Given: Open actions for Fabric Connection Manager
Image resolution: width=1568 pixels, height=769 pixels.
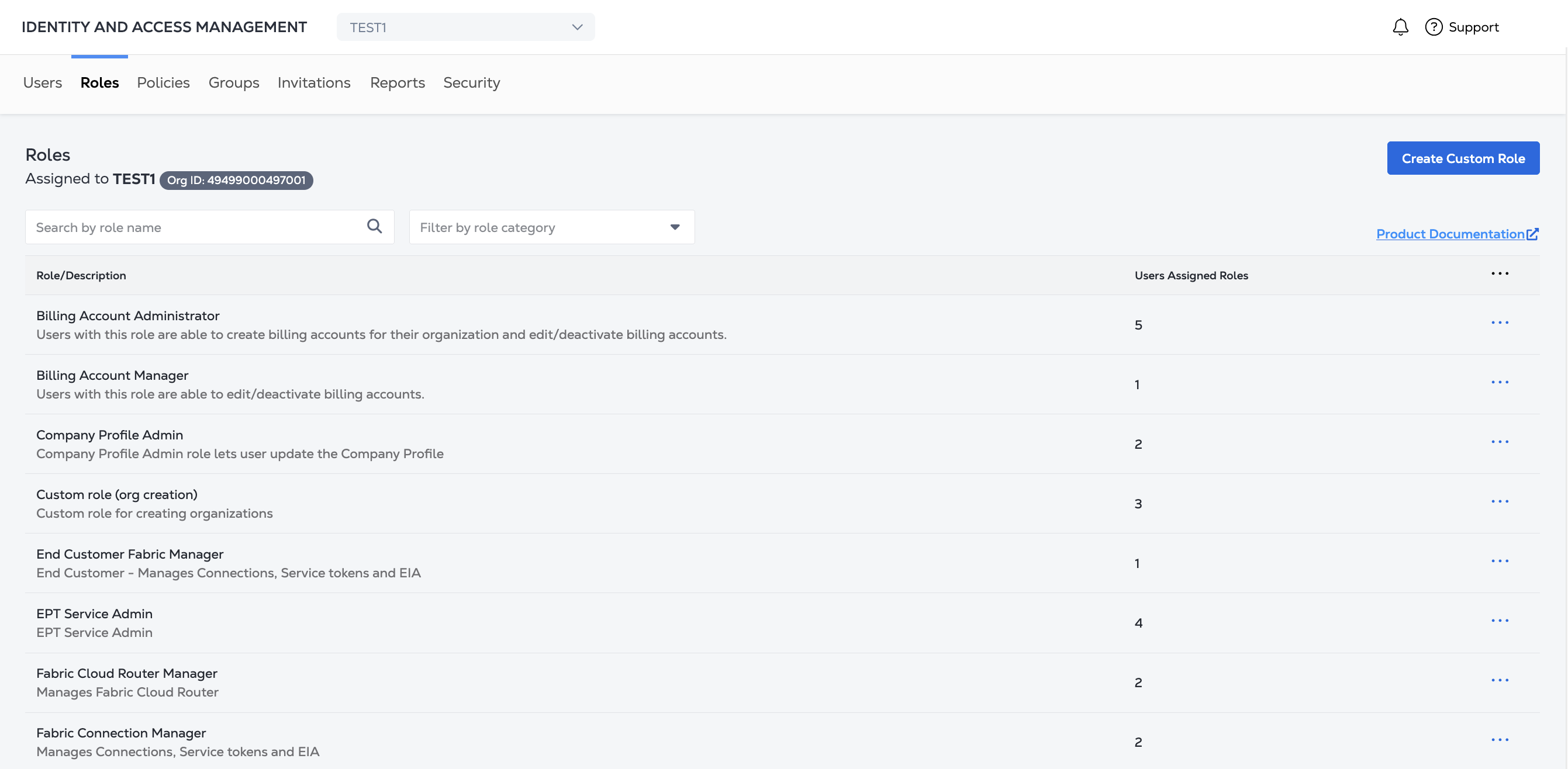Looking at the screenshot, I should [x=1500, y=740].
